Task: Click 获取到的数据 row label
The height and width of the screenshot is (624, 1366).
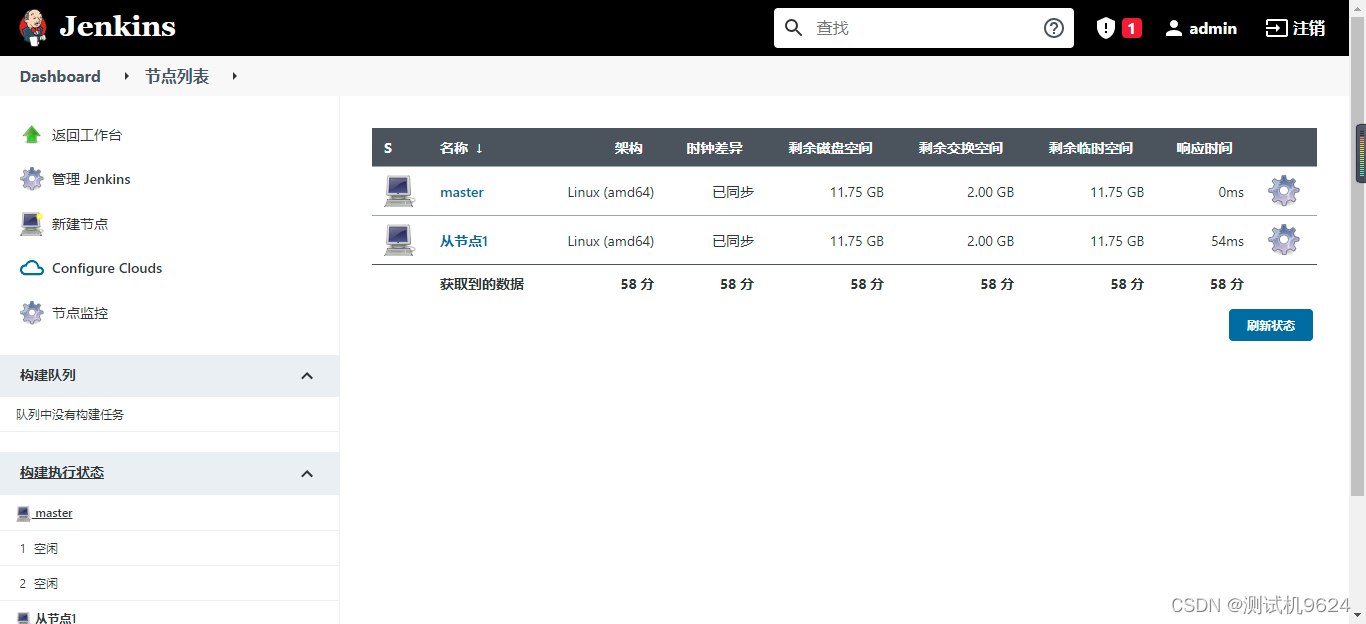Action: point(482,284)
